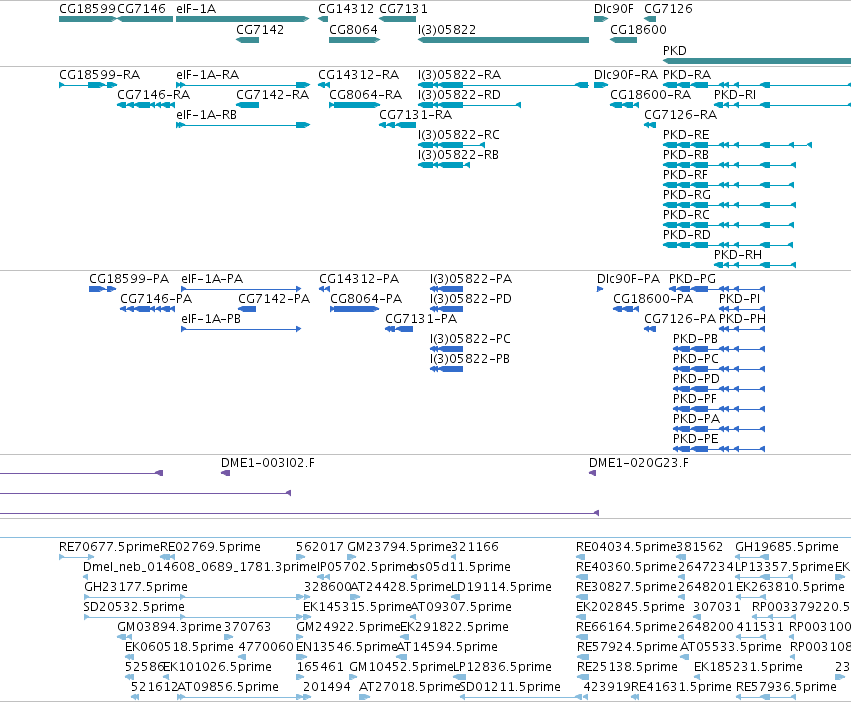Viewport: 851px width, 702px height.
Task: Click the PKD gene label
Action: point(675,50)
